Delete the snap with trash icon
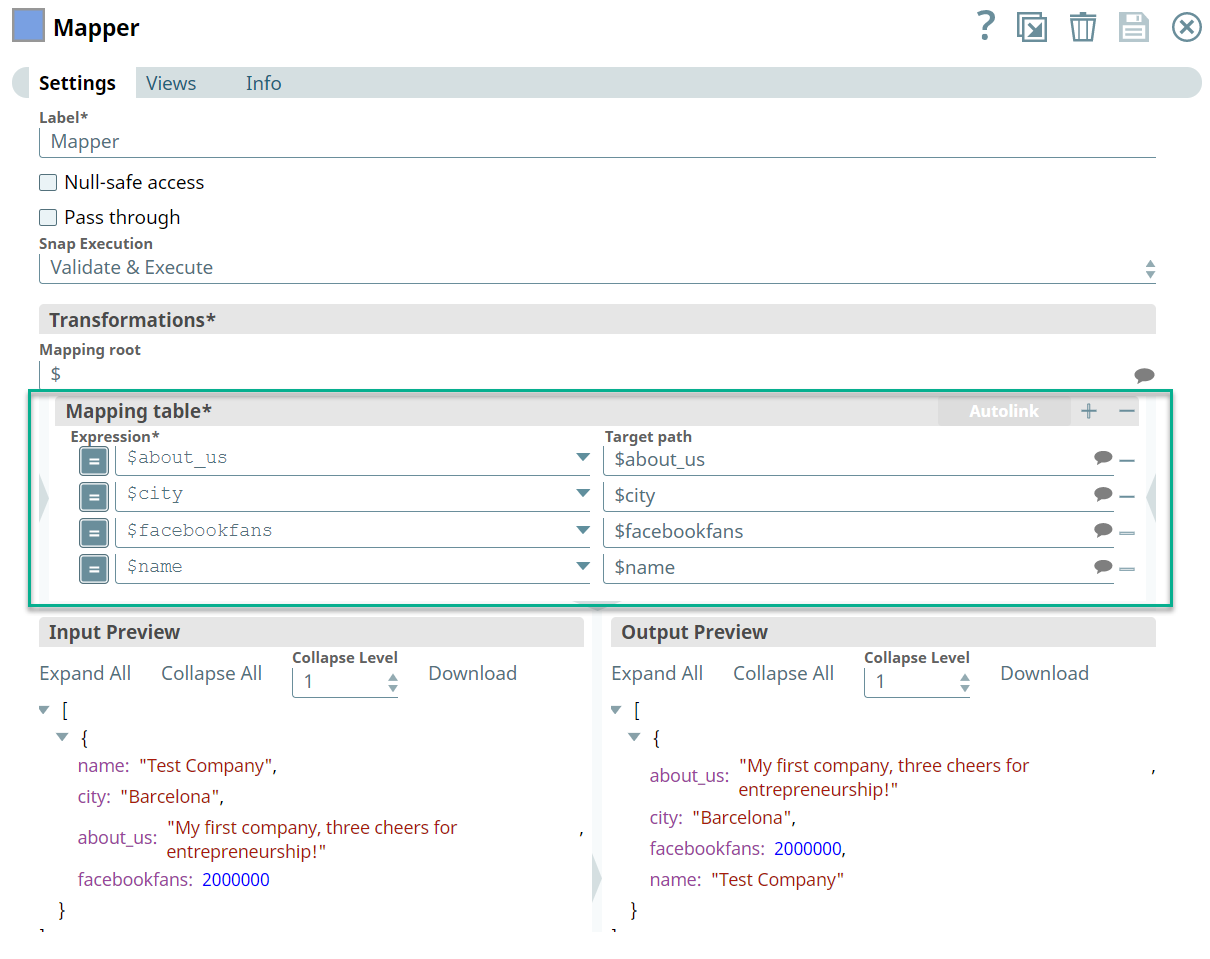Screen dimensions: 1210x959 tap(1083, 27)
